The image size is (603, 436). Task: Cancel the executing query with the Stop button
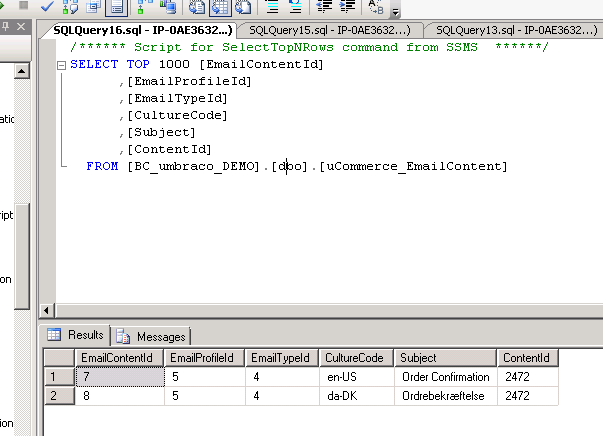click(23, 5)
